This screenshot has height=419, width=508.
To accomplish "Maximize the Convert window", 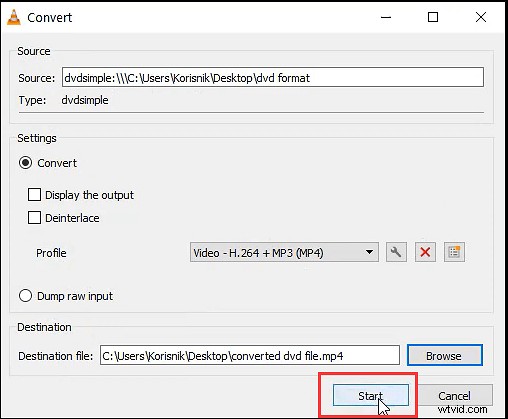I will click(433, 17).
